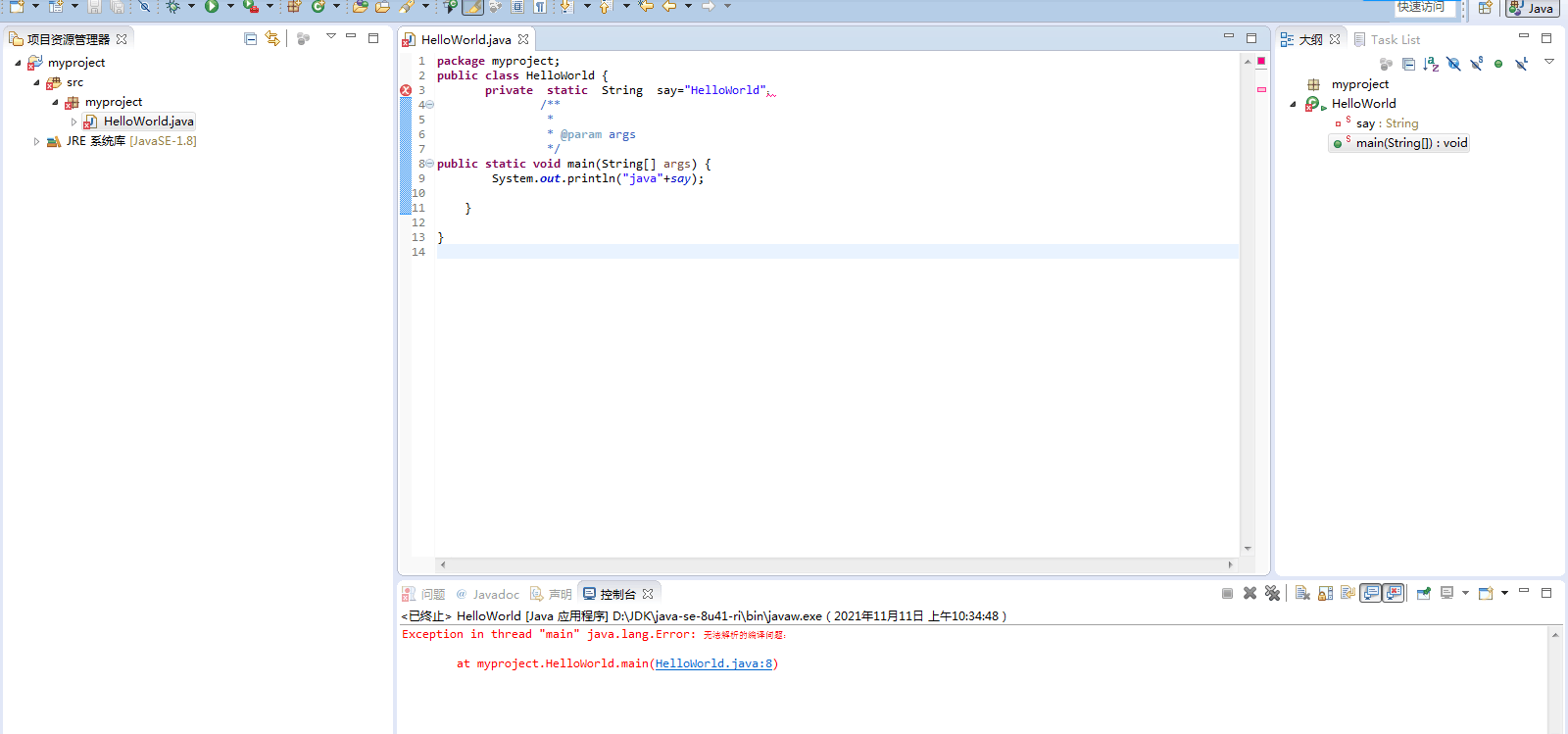The width and height of the screenshot is (1568, 734).
Task: Click Collapse All in Outline toolbar
Action: 1408,64
